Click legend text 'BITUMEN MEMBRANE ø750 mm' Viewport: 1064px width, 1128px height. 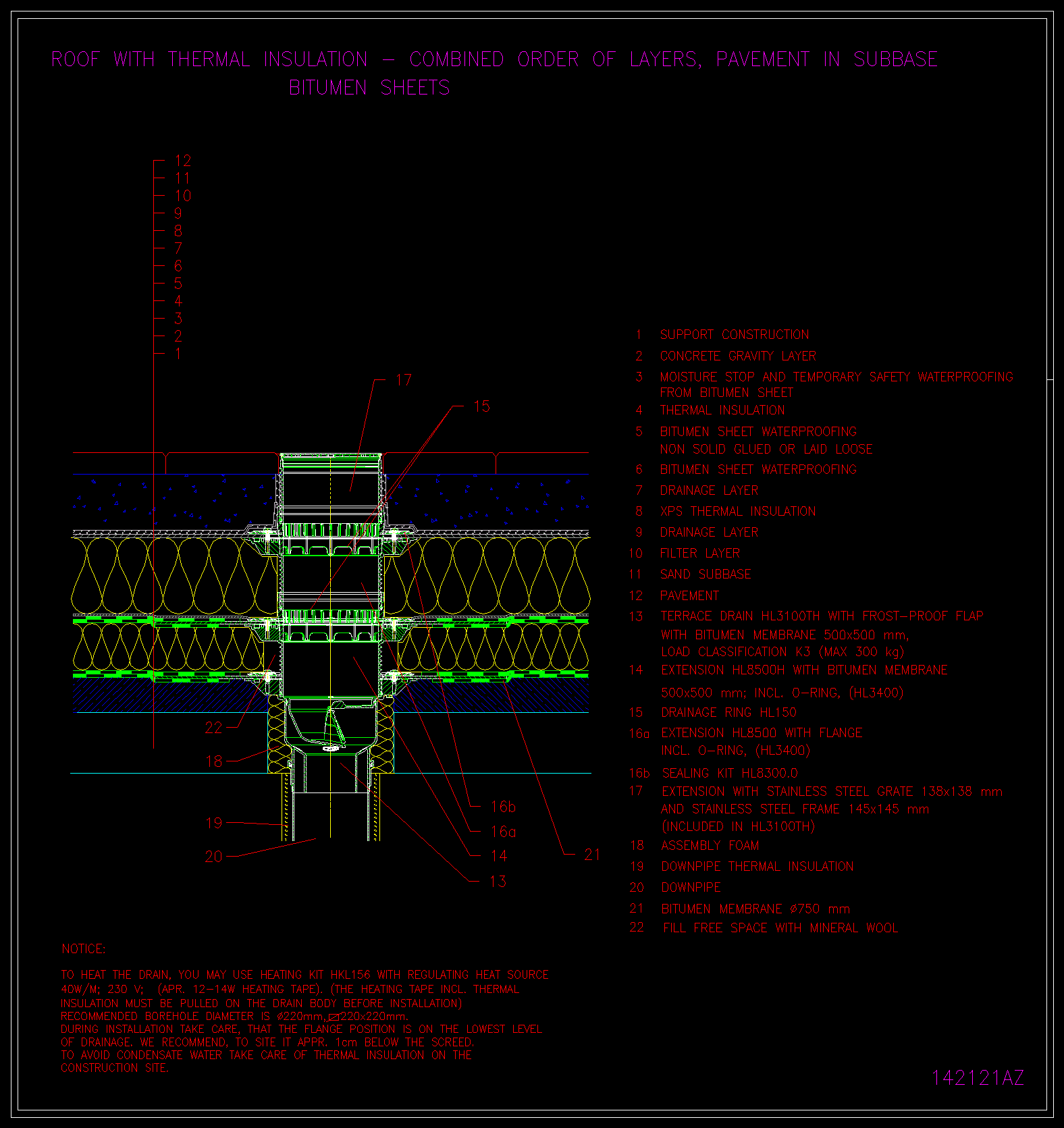tap(755, 909)
